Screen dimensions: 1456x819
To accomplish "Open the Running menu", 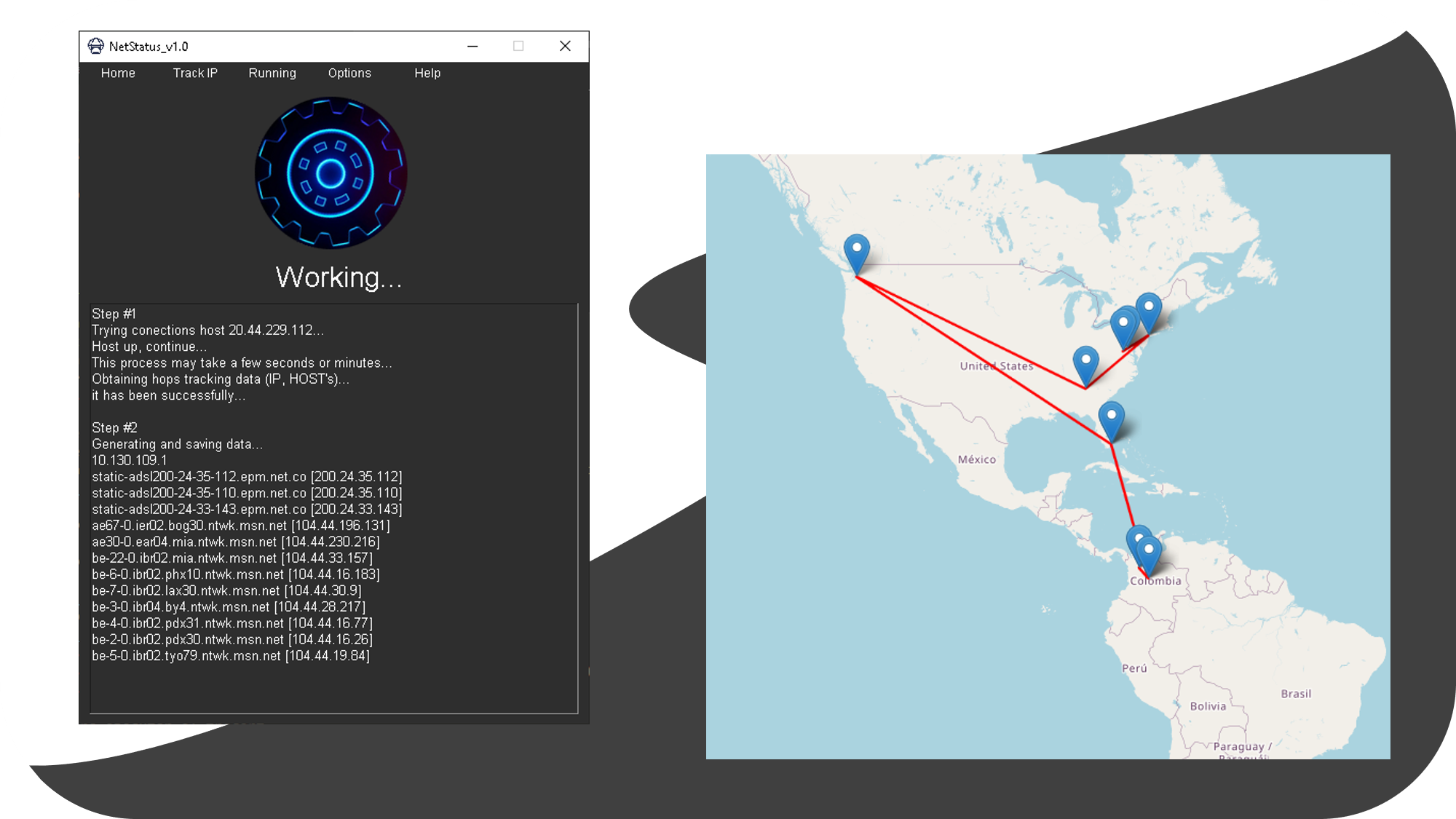I will point(272,73).
